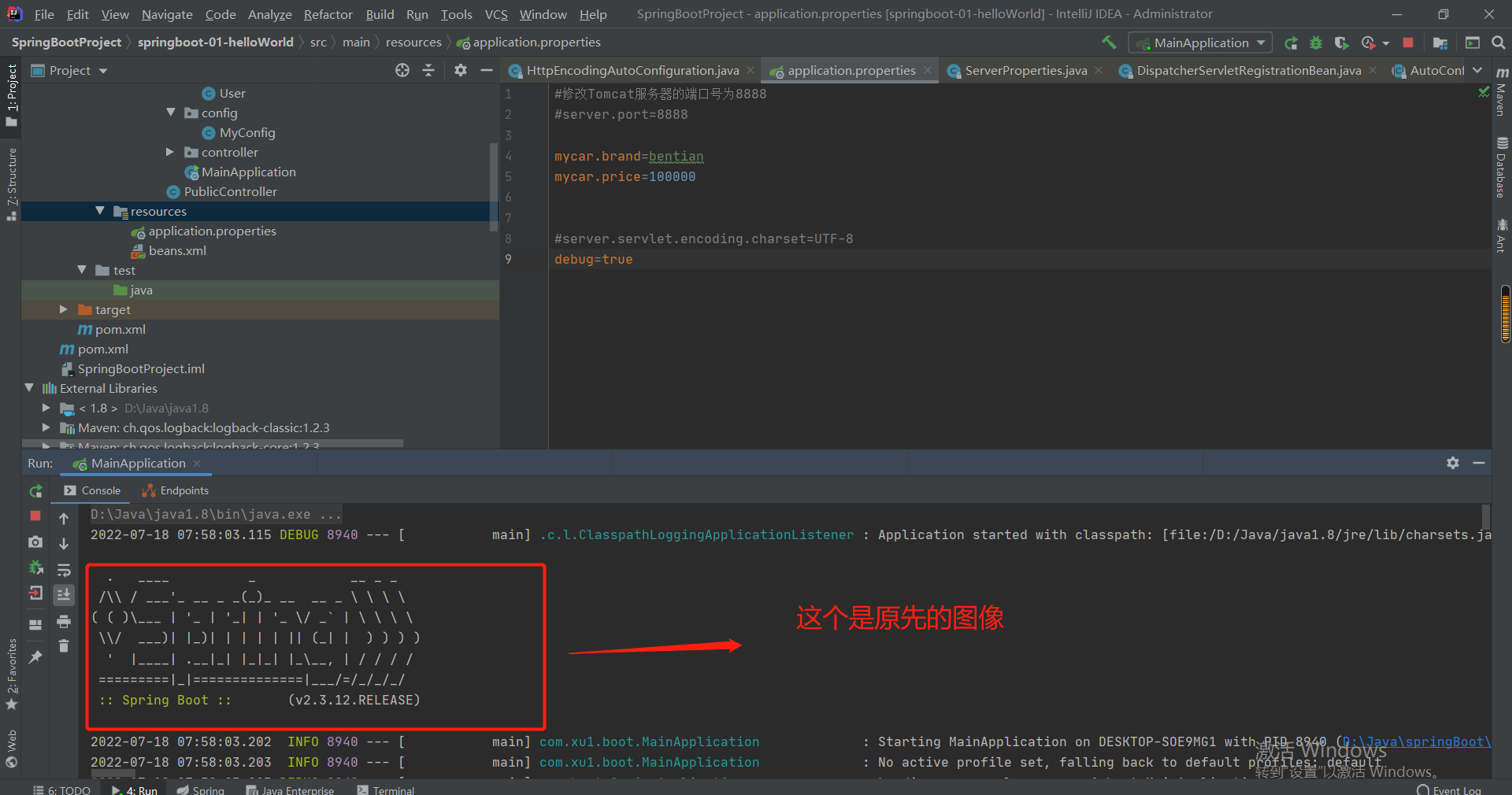The image size is (1512, 795).
Task: Start debugging with the green bug icon
Action: (x=1316, y=43)
